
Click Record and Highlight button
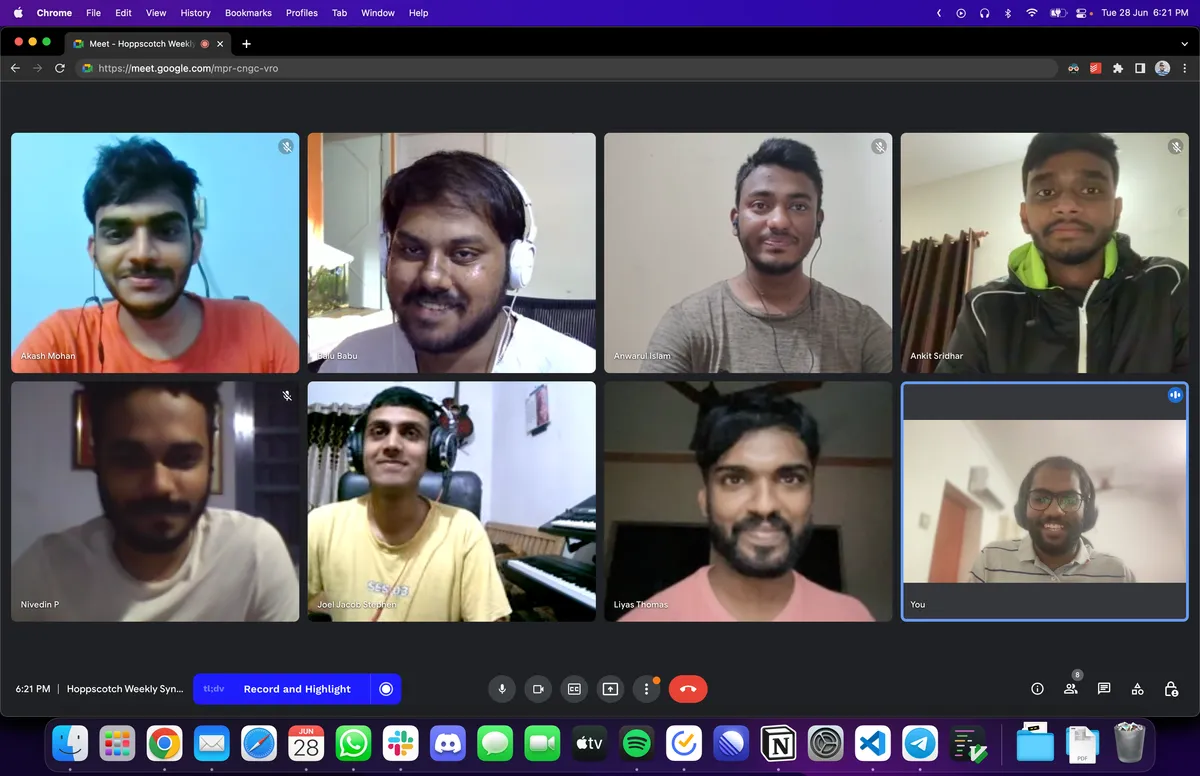pos(297,689)
